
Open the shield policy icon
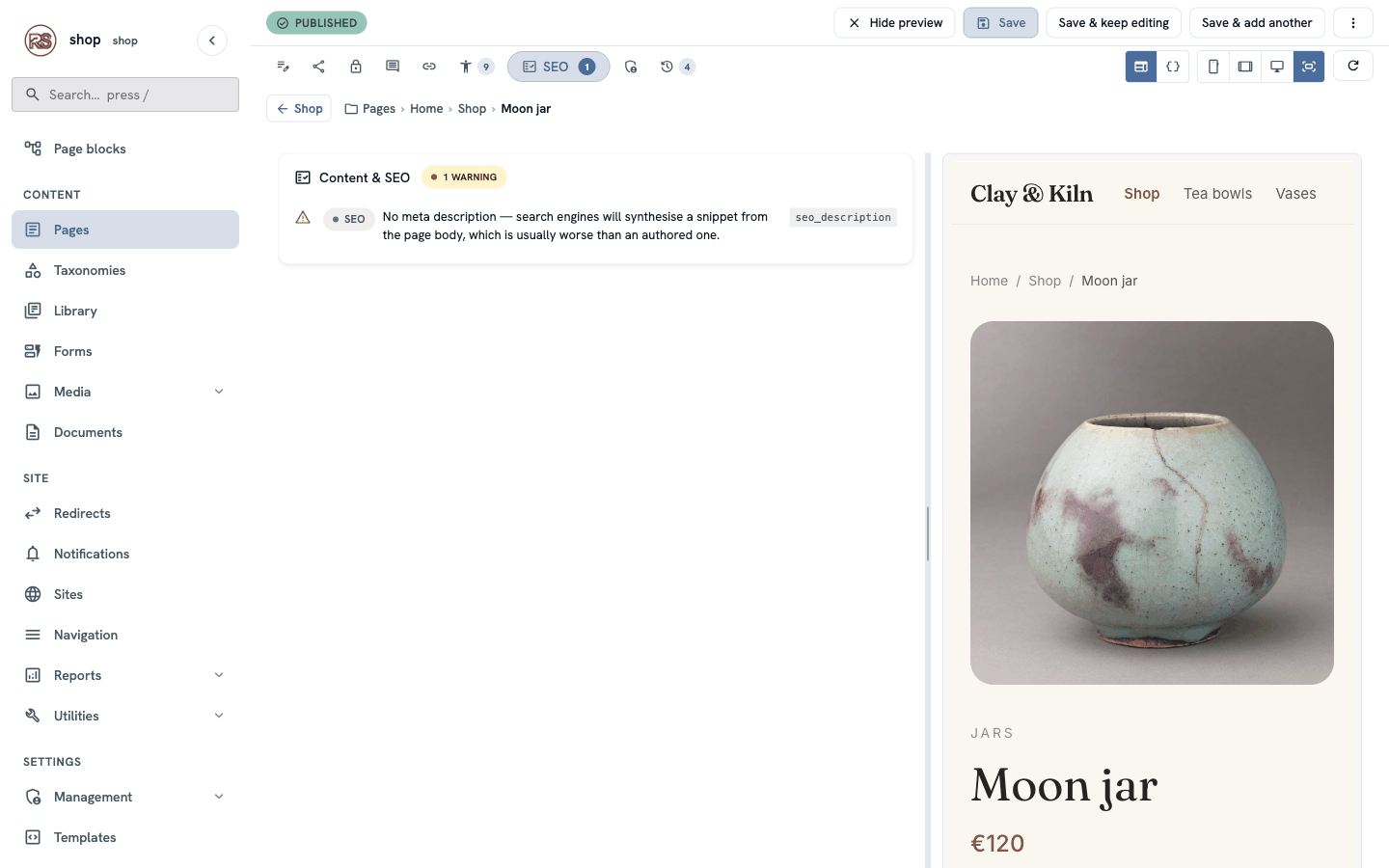[631, 67]
